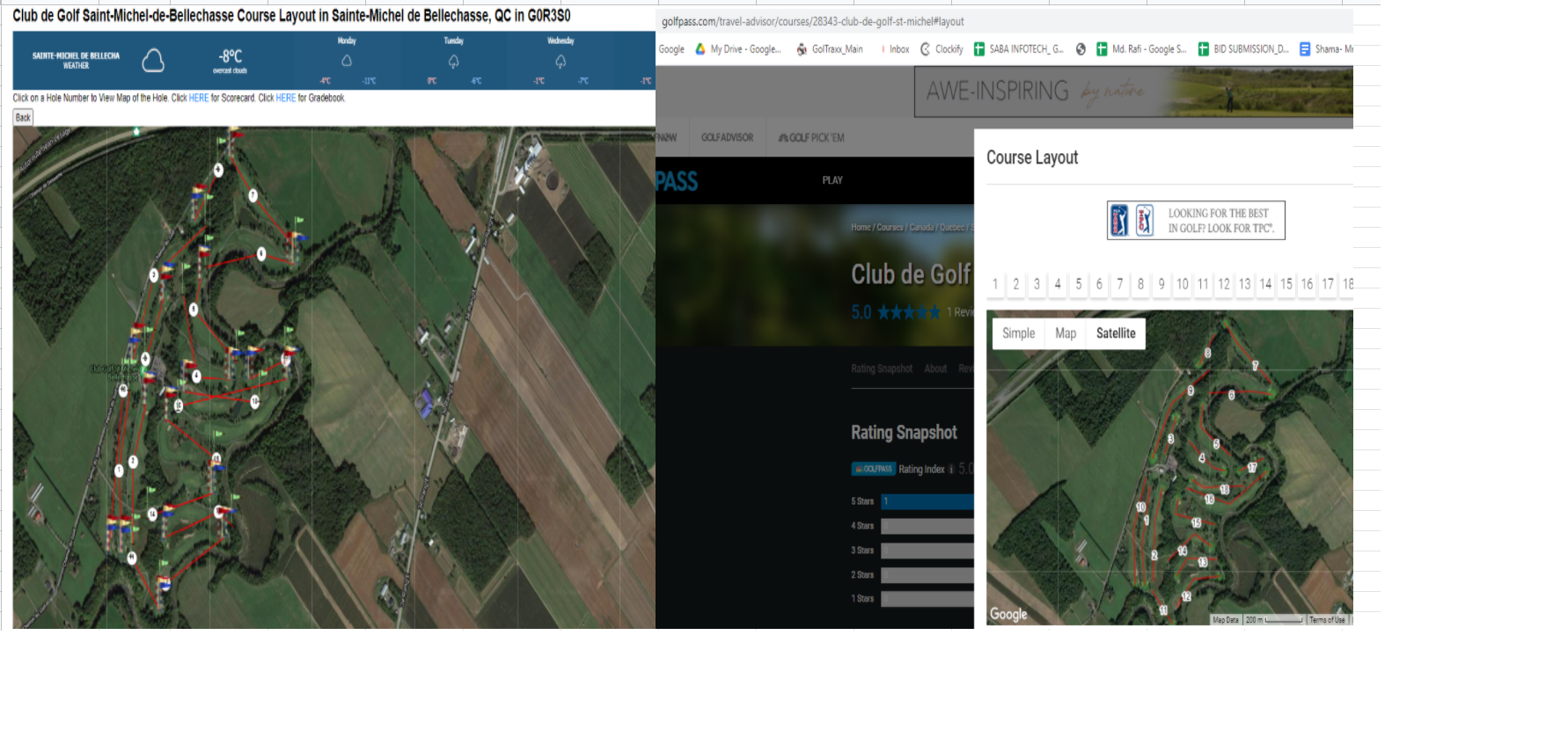Click hole 5 marker on left course layout map
The height and width of the screenshot is (752, 1568).
tap(194, 309)
